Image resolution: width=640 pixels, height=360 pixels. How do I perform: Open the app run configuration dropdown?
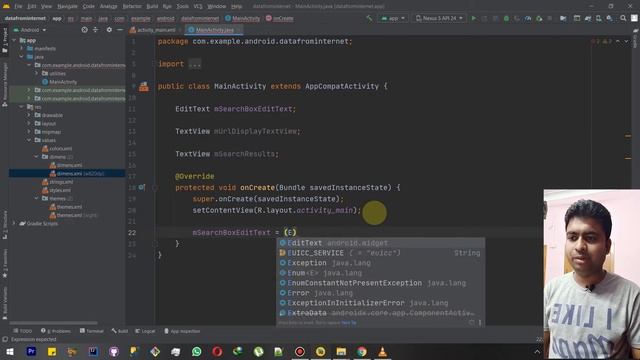pos(393,18)
